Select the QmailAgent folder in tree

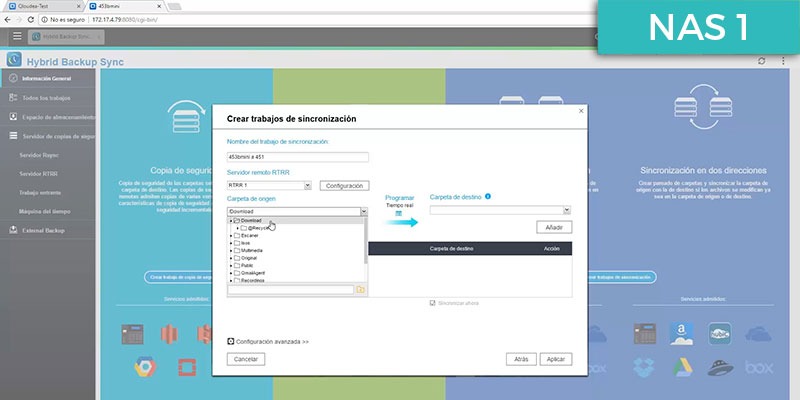coord(253,273)
